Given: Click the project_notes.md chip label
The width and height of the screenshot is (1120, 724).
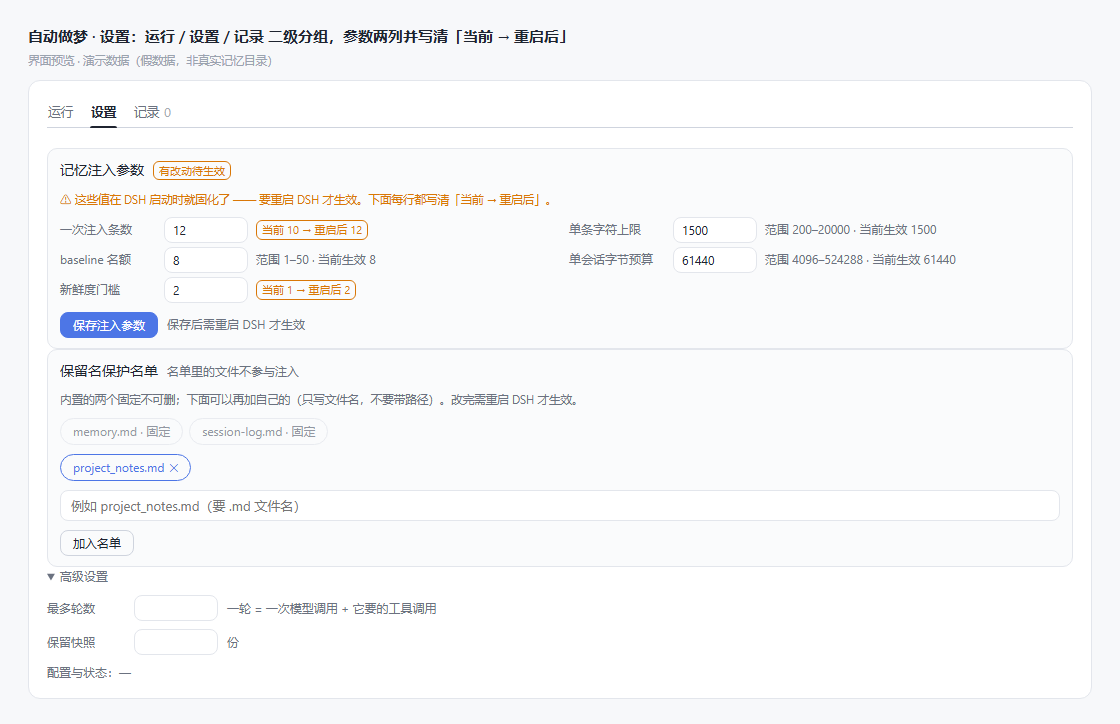Looking at the screenshot, I should point(119,468).
